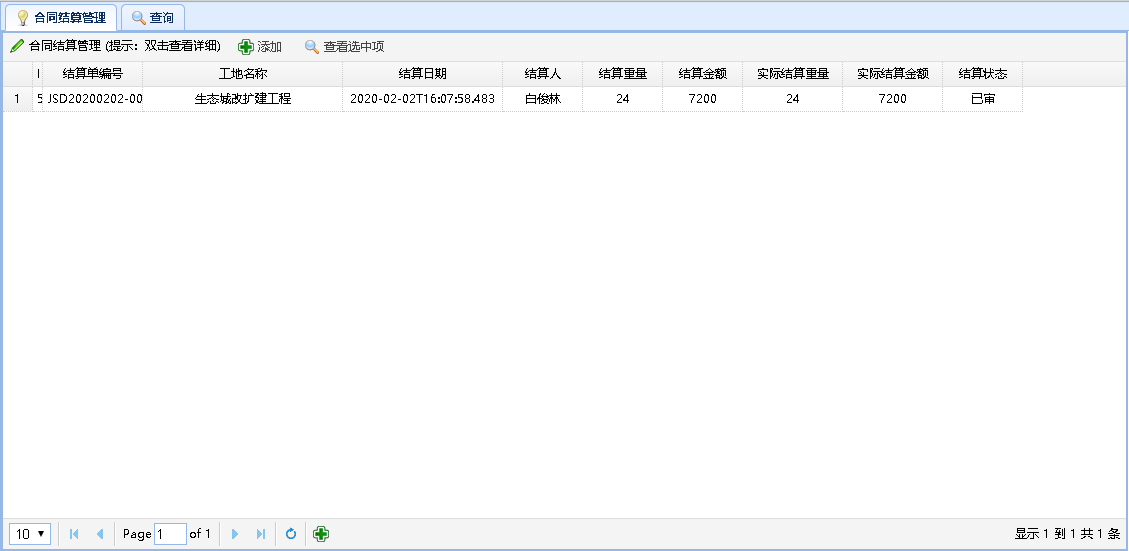This screenshot has width=1129, height=551.
Task: Open the page size dropdown showing 10
Action: tap(30, 534)
